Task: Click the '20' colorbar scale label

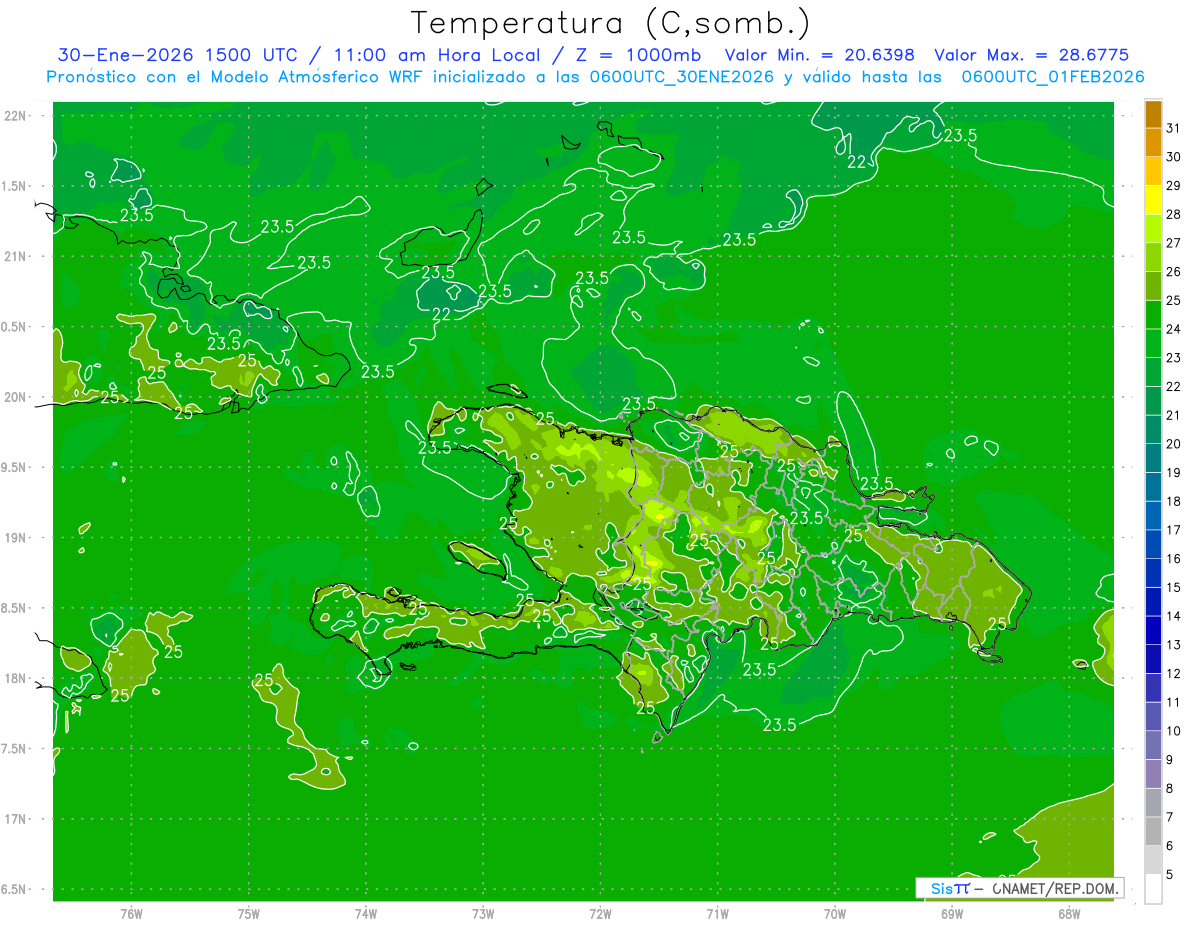Action: pyautogui.click(x=1173, y=443)
